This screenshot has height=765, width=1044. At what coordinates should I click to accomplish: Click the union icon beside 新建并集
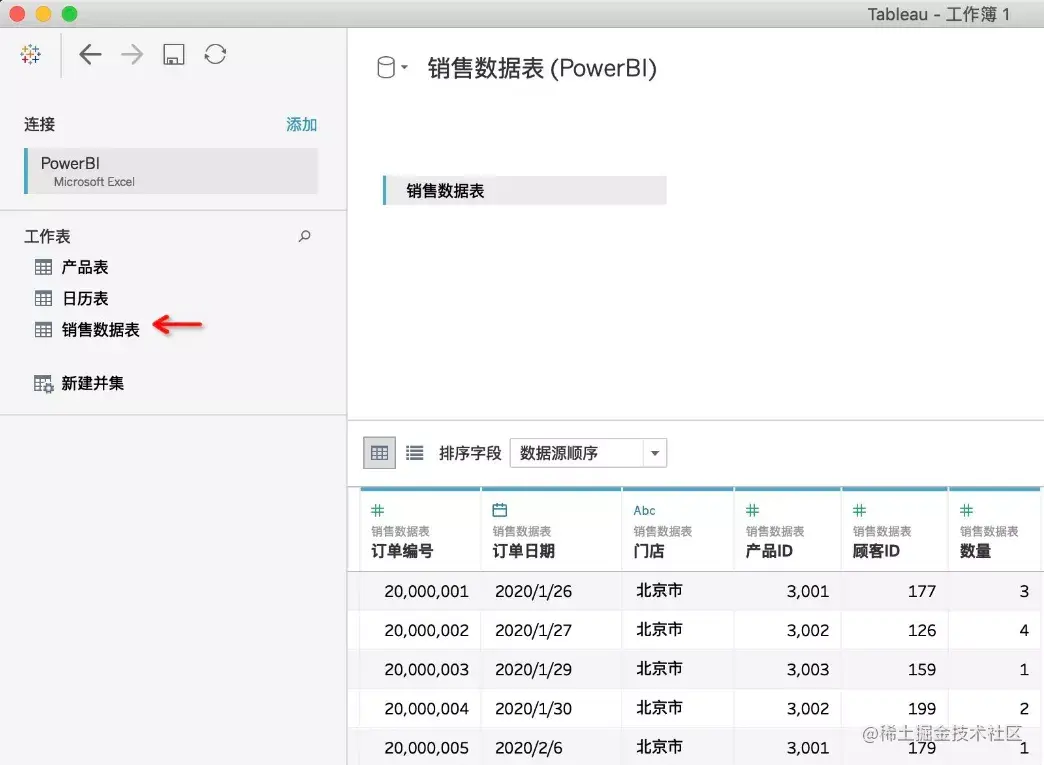pyautogui.click(x=44, y=384)
